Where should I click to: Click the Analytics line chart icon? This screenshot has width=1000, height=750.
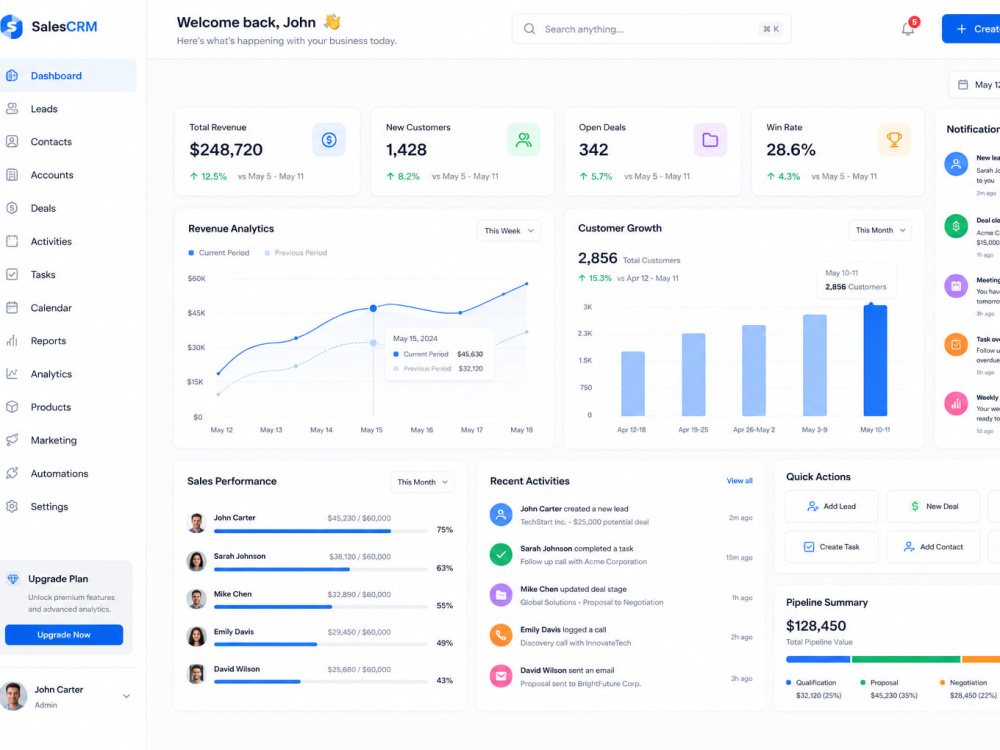(x=12, y=374)
